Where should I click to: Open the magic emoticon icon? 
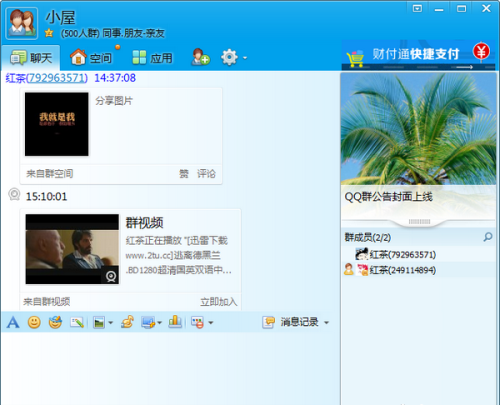coord(55,322)
